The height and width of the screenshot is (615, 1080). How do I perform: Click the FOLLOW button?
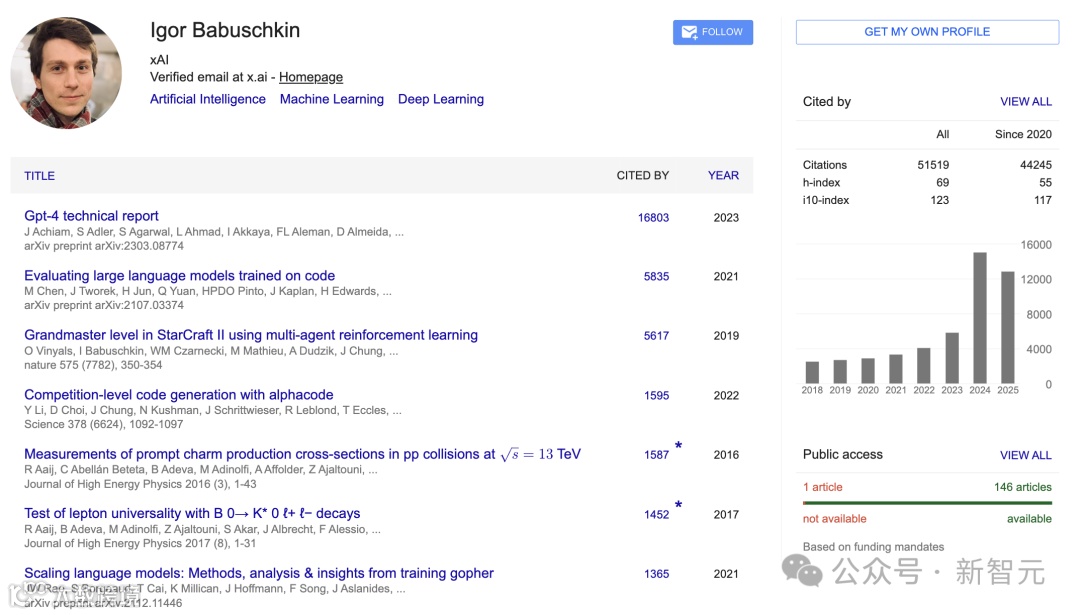click(712, 32)
